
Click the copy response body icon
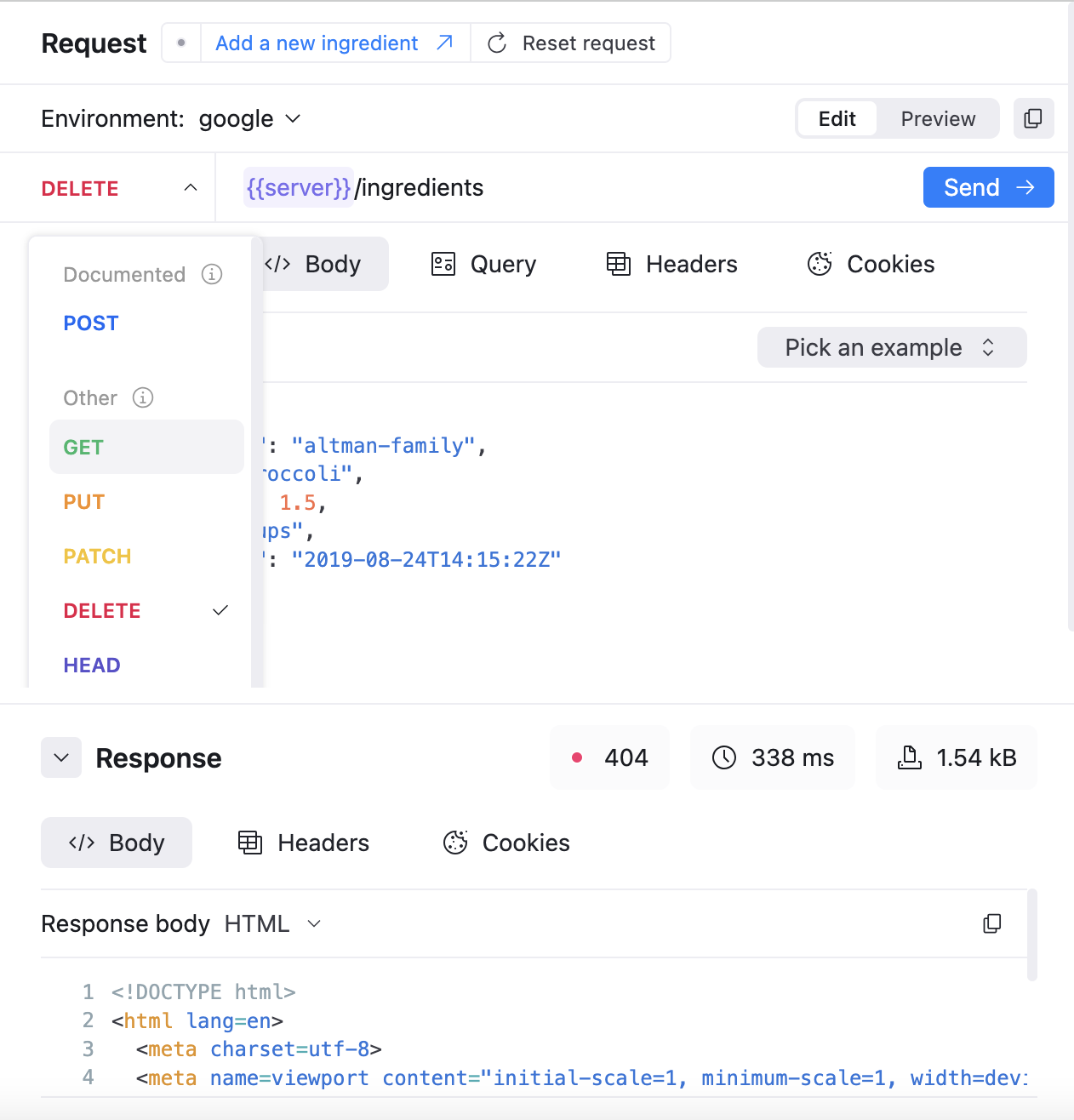[991, 923]
